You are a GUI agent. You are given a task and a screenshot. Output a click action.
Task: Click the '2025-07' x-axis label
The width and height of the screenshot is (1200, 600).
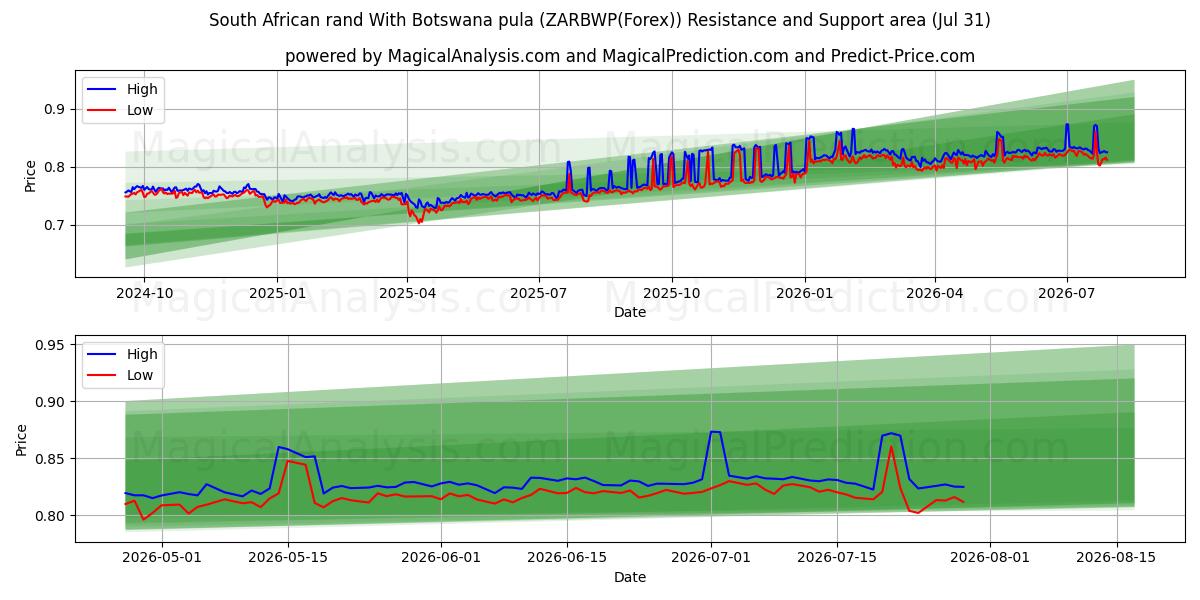[539, 293]
